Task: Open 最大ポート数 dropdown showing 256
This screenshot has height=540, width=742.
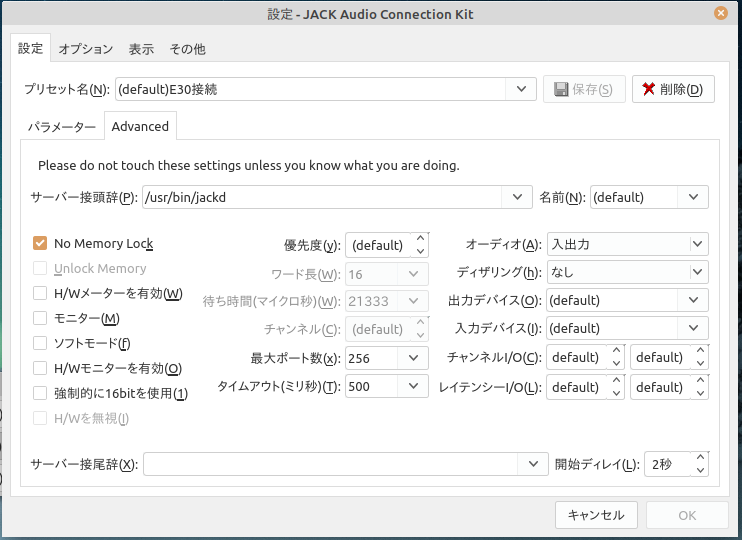Action: tap(413, 358)
